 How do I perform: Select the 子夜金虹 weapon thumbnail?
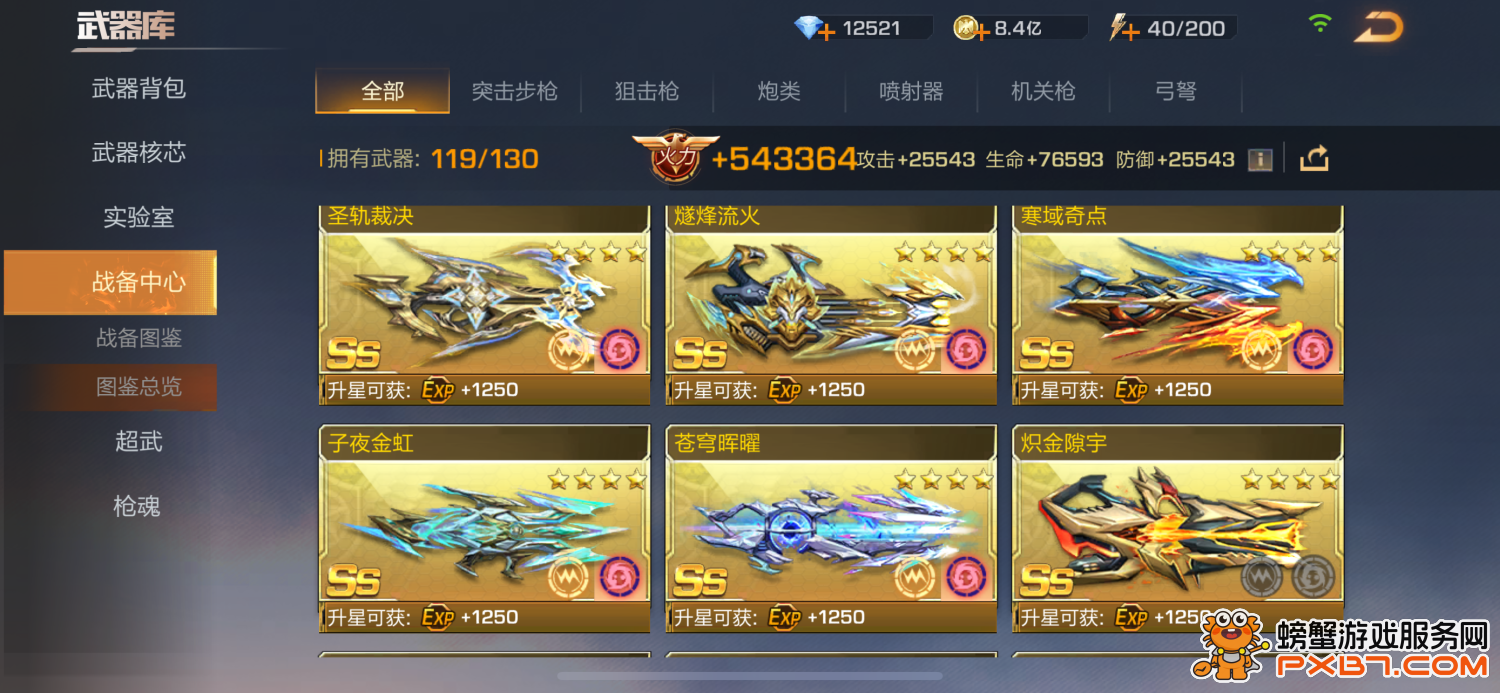pyautogui.click(x=484, y=528)
